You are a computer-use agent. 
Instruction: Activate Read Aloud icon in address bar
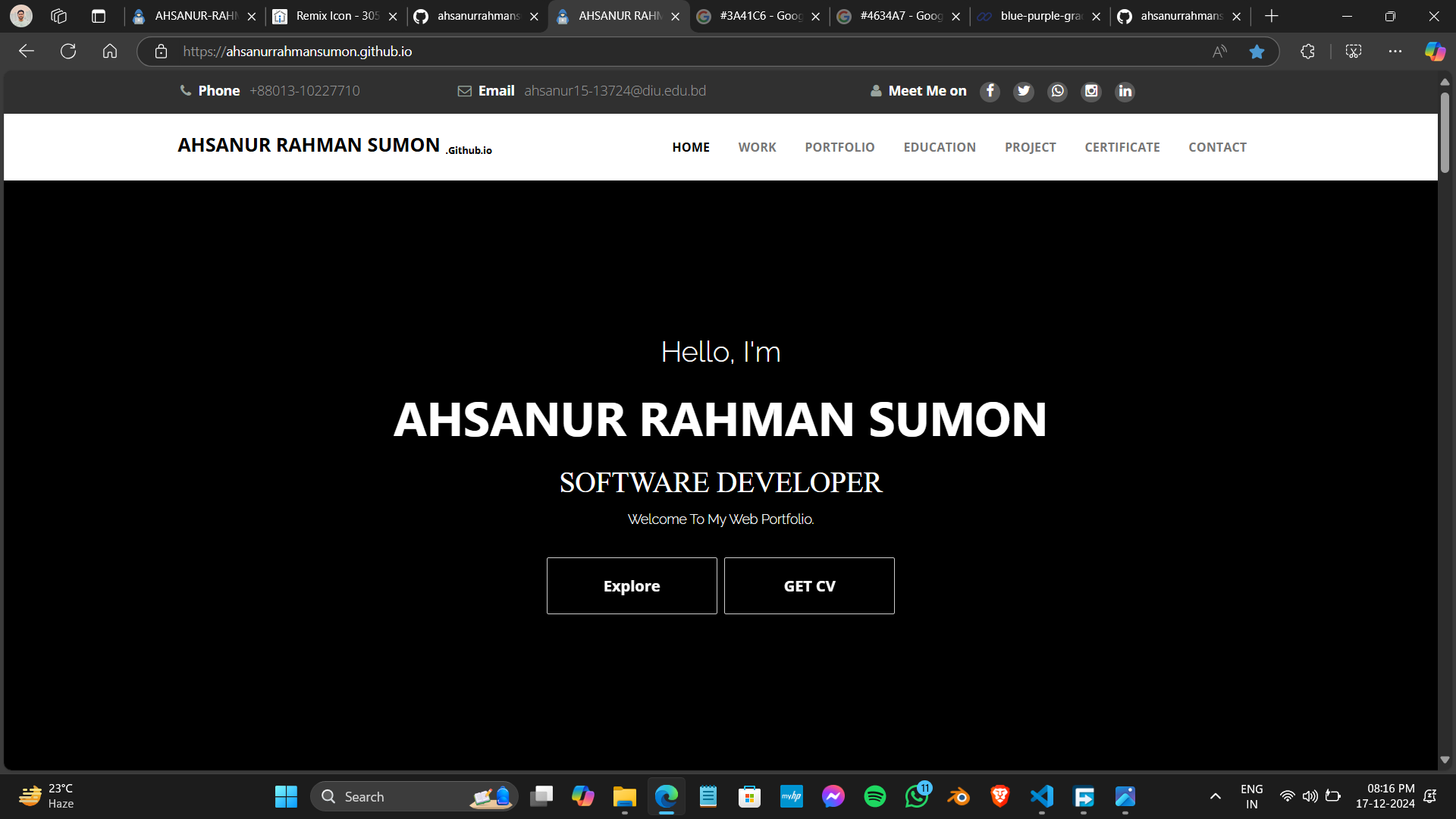click(x=1219, y=52)
